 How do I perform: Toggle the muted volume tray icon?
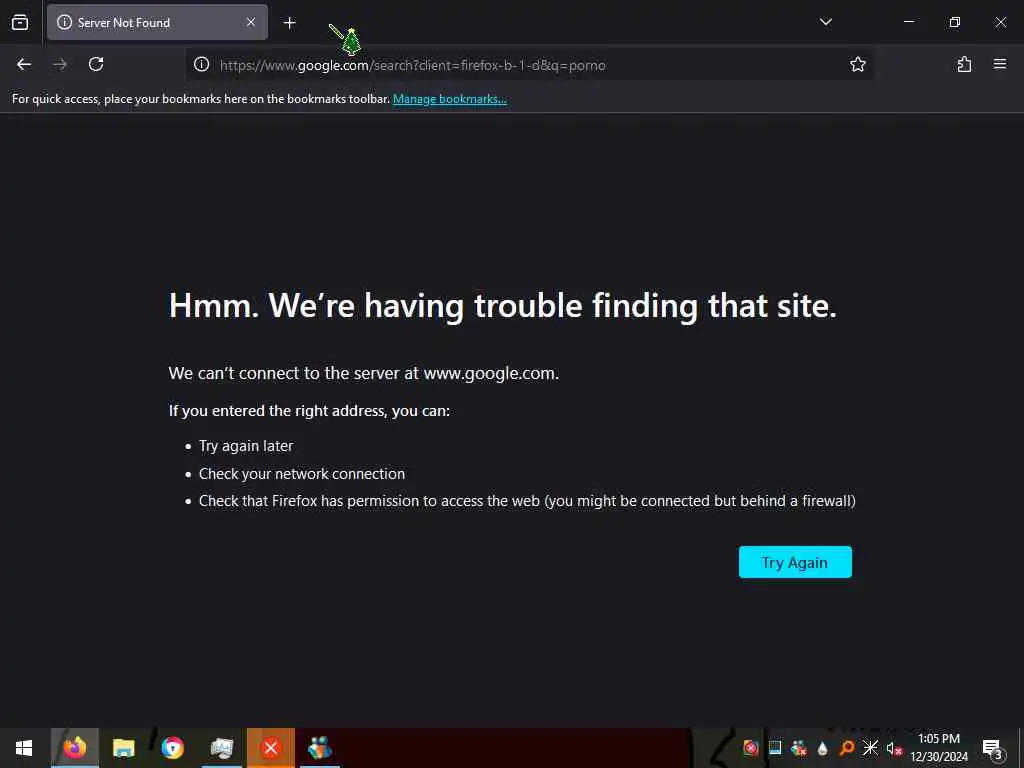[893, 748]
